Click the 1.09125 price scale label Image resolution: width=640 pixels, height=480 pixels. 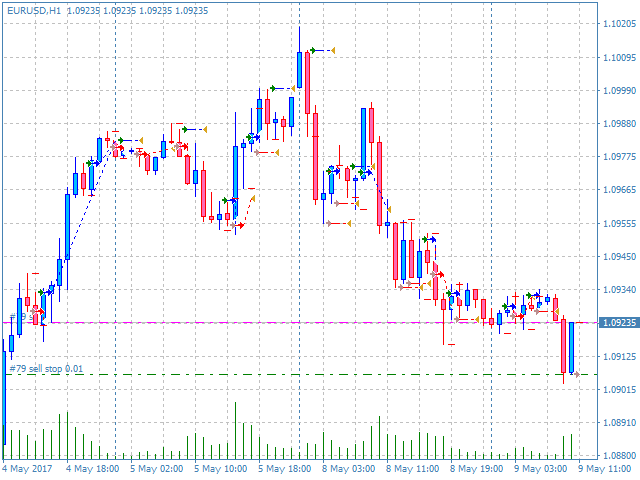point(619,356)
